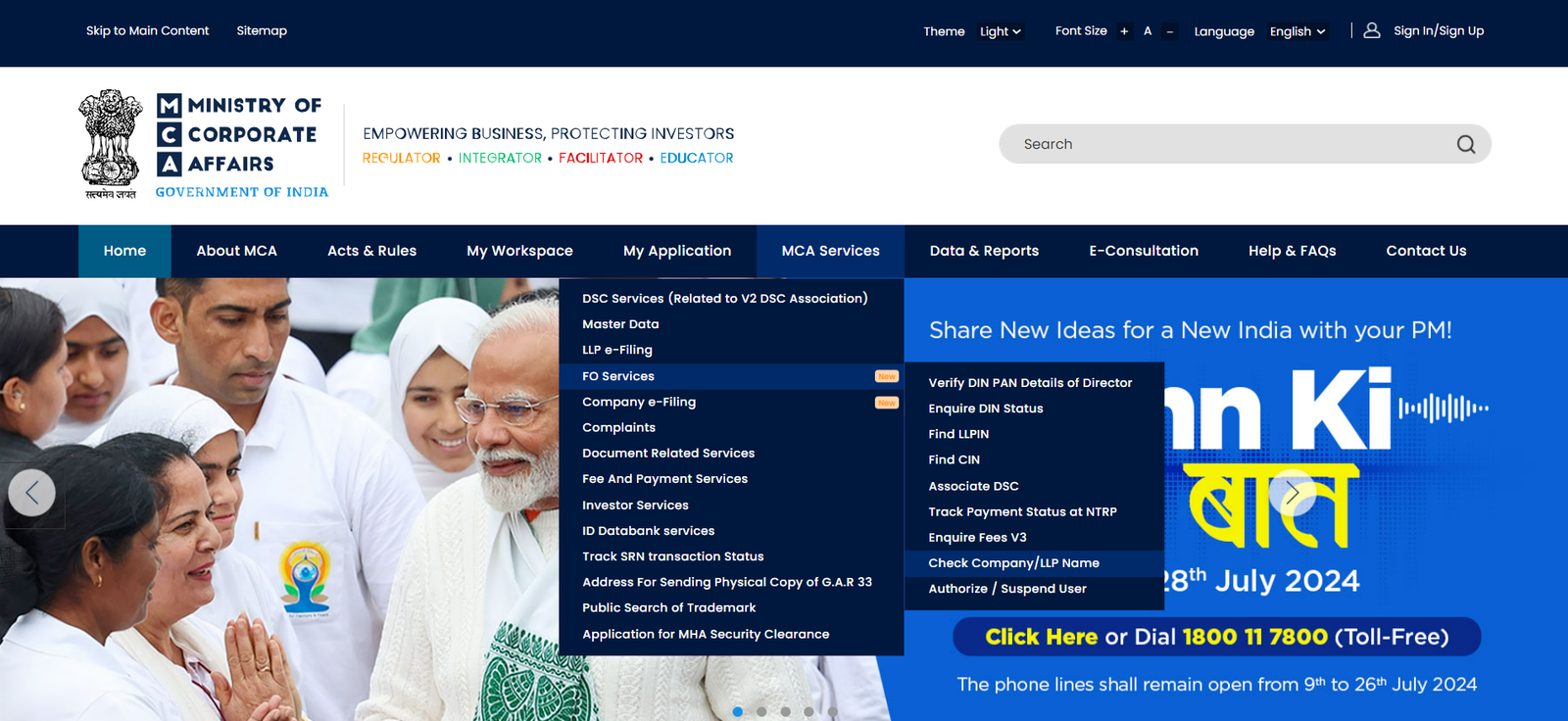Click into the Search input field
Image resolution: width=1568 pixels, height=721 pixels.
[x=1225, y=144]
